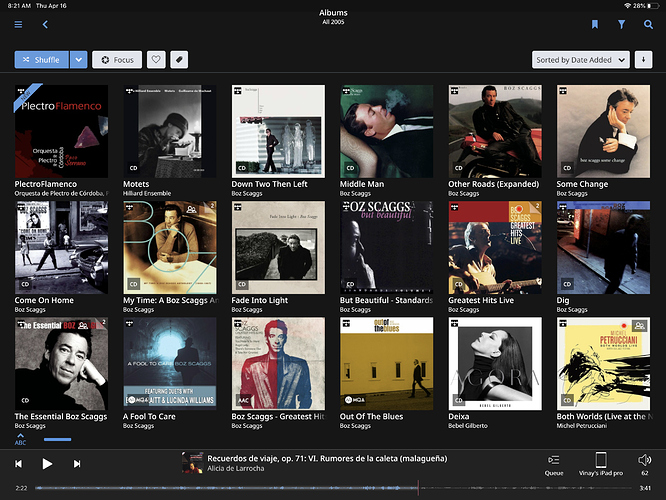Viewport: 666px width, 500px height.
Task: Open the Focus filter button
Action: [x=117, y=60]
